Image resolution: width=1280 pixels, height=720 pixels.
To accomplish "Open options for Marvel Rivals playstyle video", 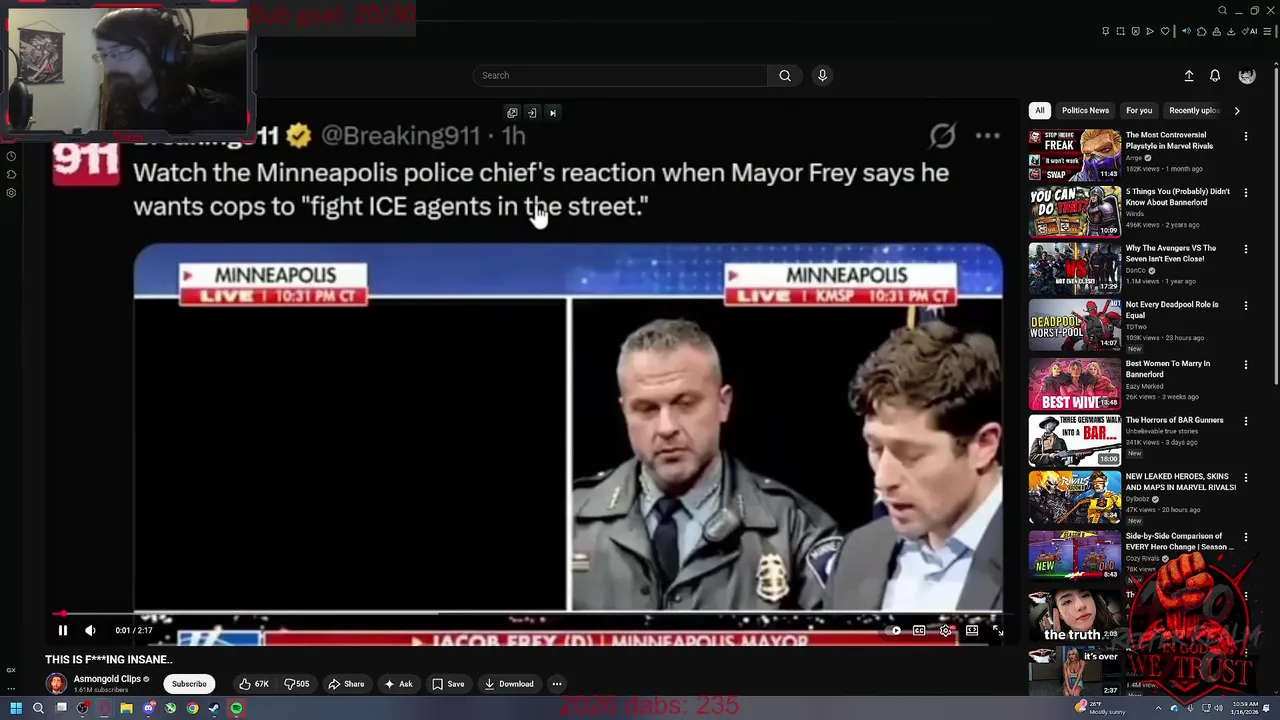I will pyautogui.click(x=1245, y=136).
